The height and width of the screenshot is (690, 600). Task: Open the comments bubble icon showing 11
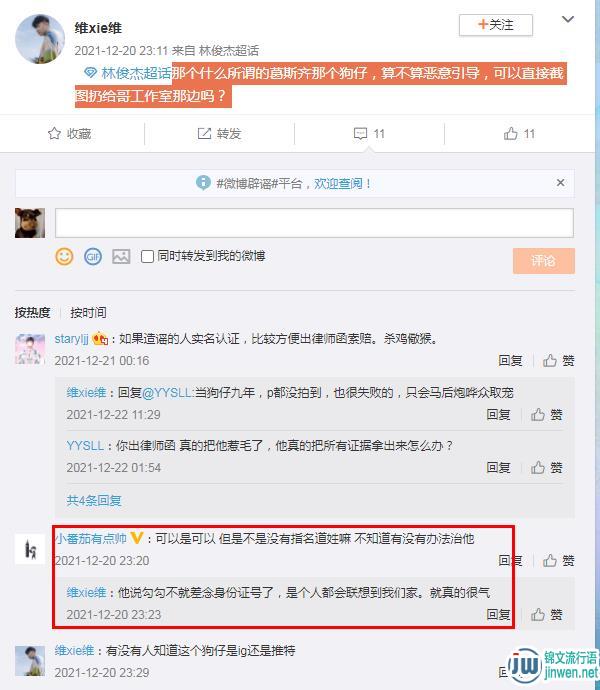click(x=361, y=133)
